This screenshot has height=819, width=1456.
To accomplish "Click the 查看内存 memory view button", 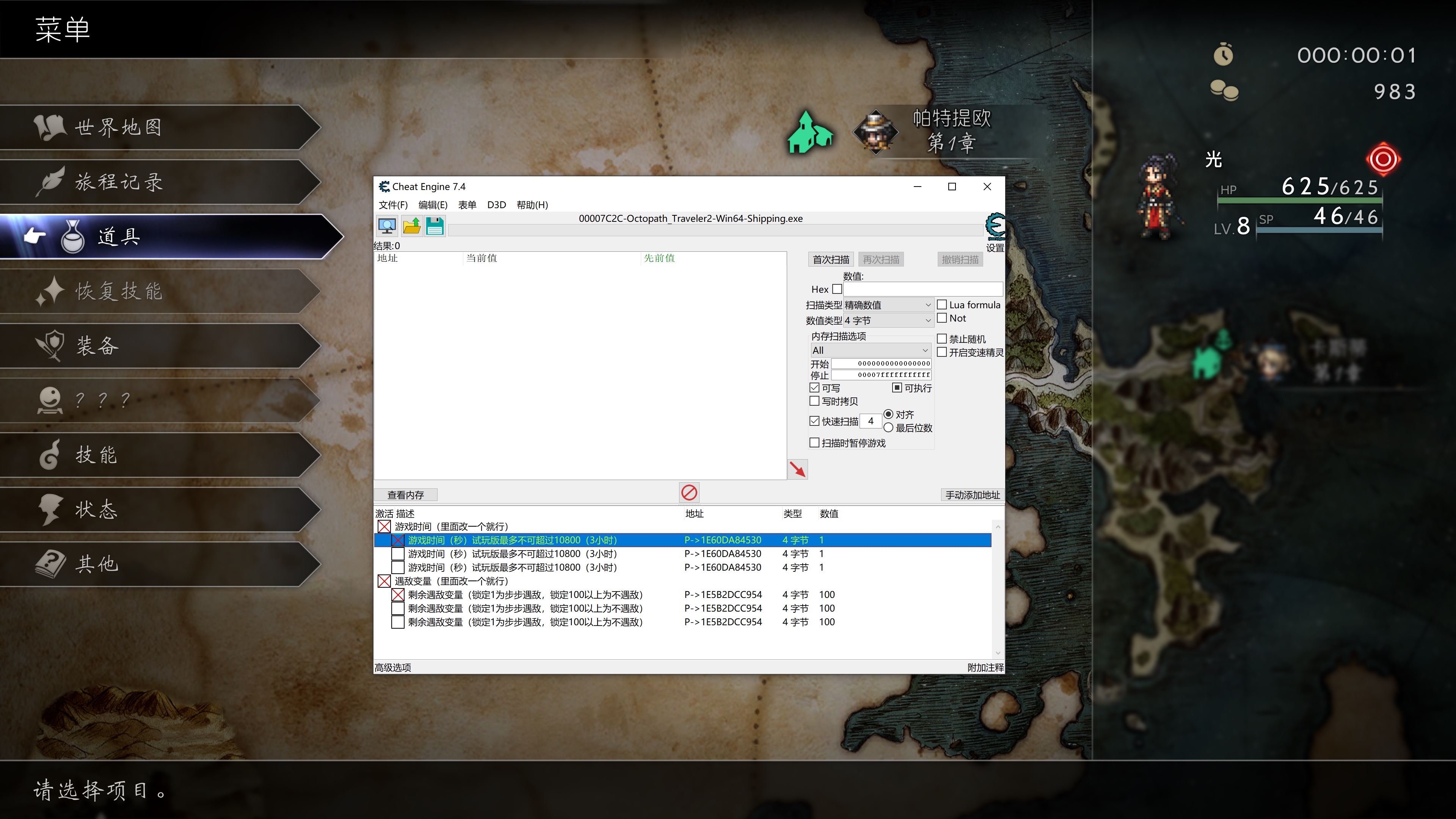I will pyautogui.click(x=405, y=495).
